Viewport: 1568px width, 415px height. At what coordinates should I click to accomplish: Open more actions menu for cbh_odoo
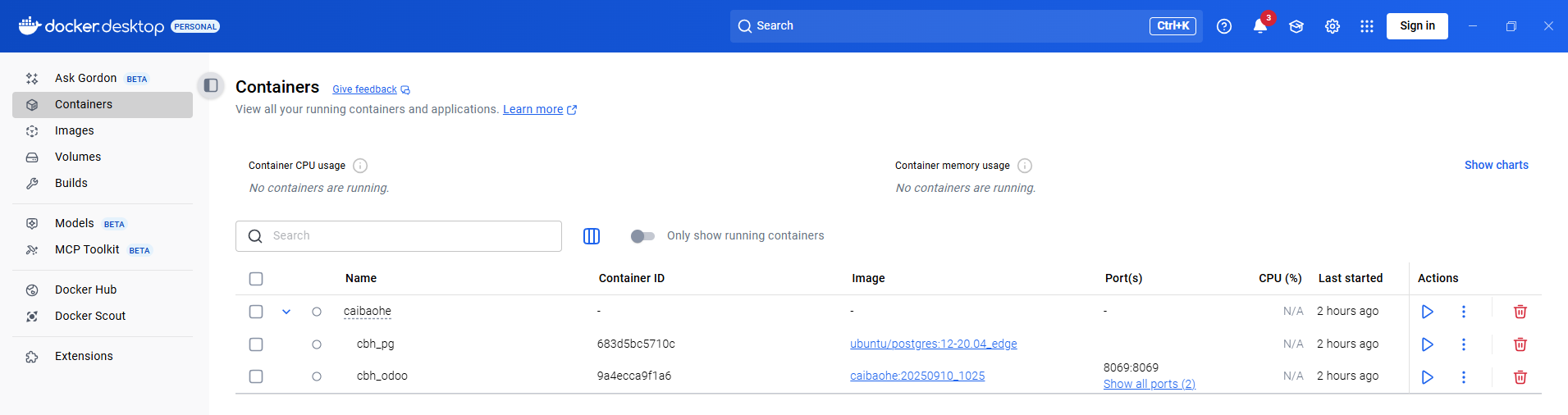point(1463,377)
